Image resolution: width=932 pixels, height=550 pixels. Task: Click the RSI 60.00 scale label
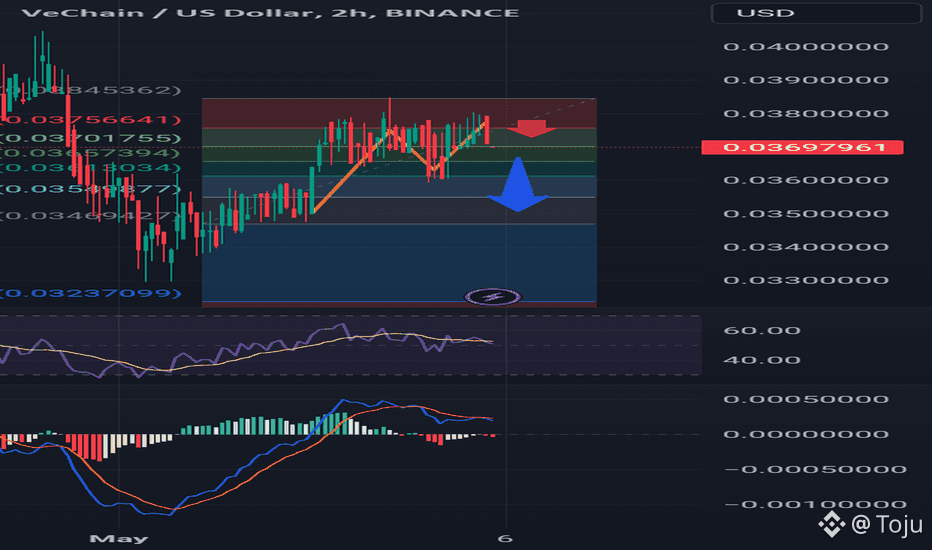tap(762, 331)
